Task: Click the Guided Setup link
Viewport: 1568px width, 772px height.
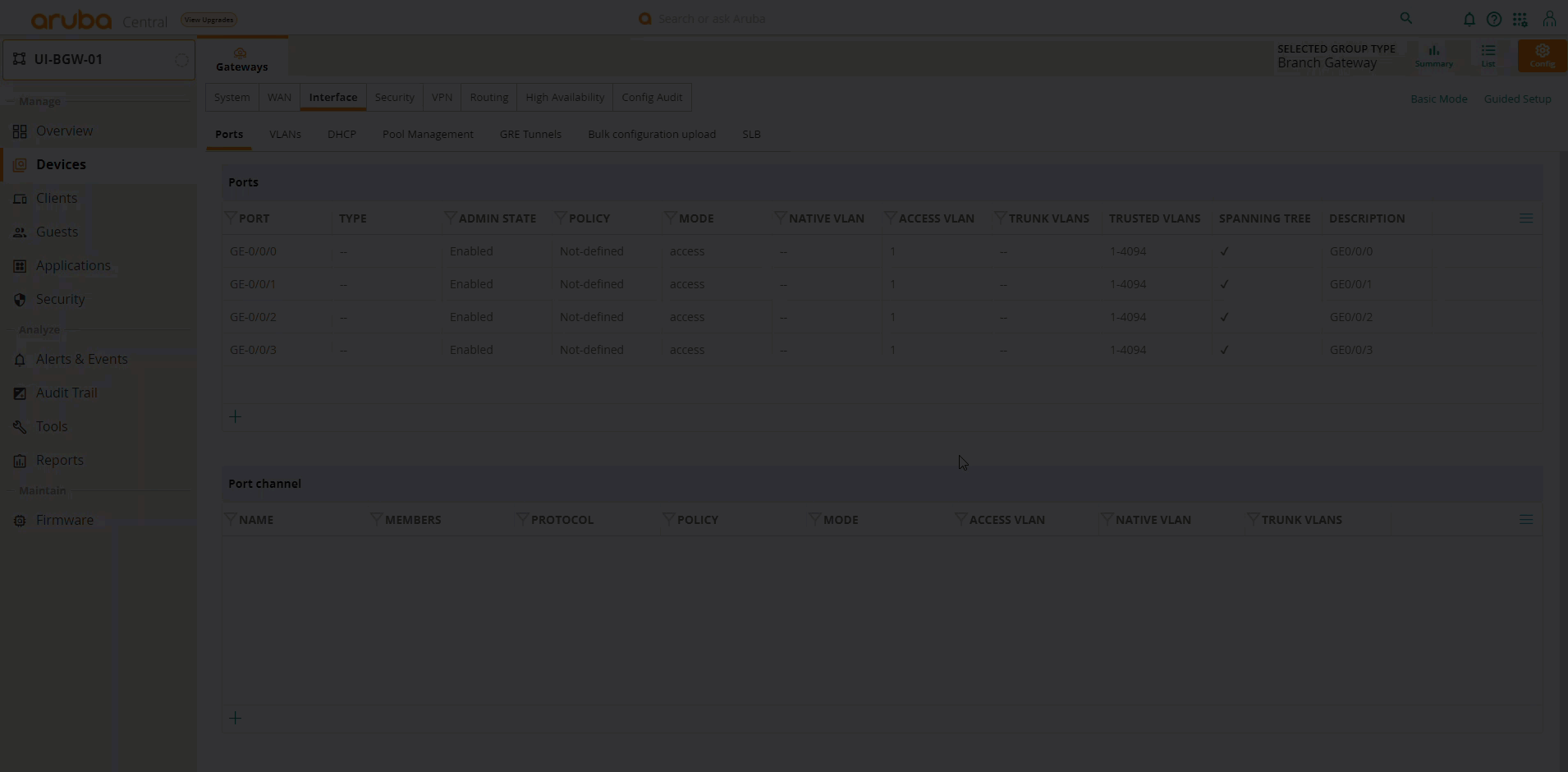Action: coord(1517,99)
